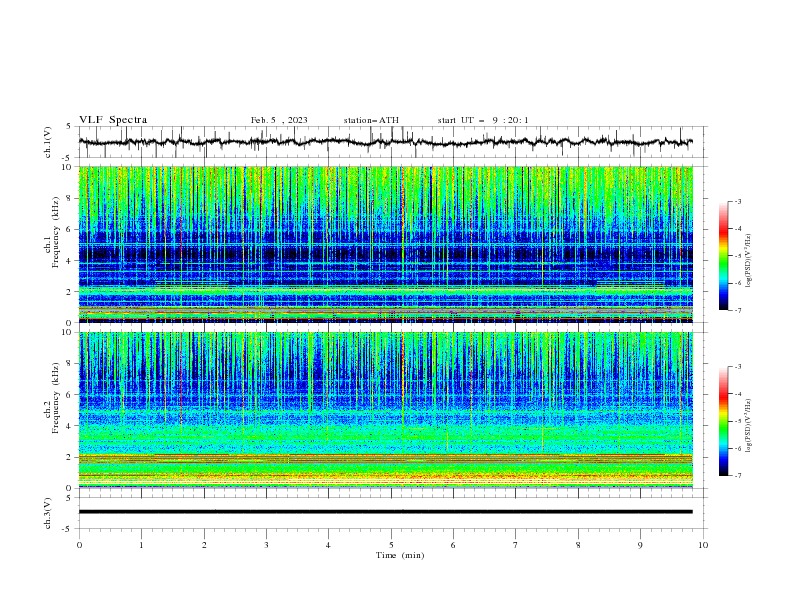This screenshot has width=792, height=612.
Task: Click inside the ch.2 spectrogram panel
Action: point(385,410)
